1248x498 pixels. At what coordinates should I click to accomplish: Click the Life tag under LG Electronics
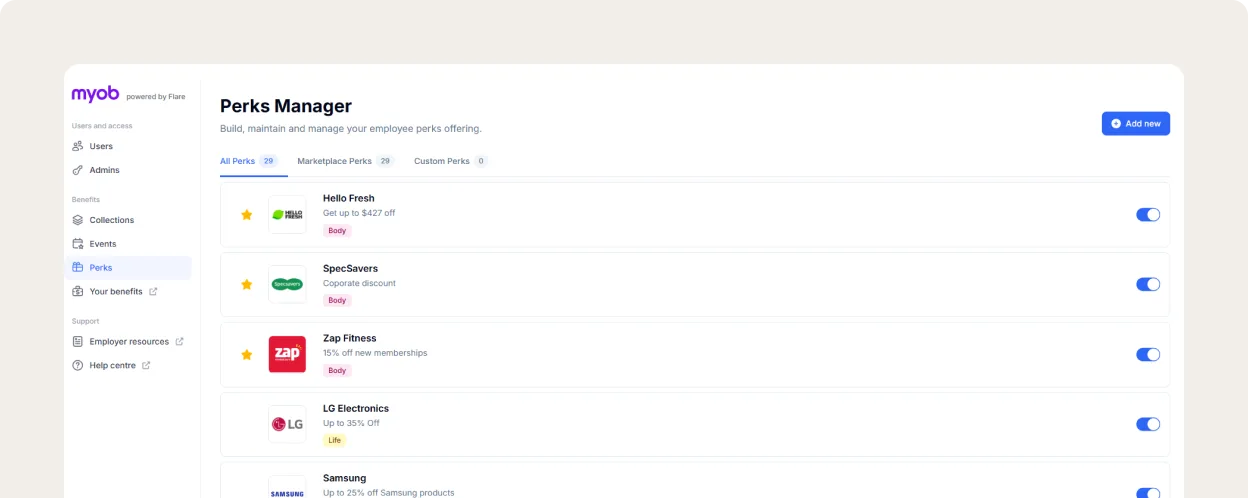click(x=335, y=441)
